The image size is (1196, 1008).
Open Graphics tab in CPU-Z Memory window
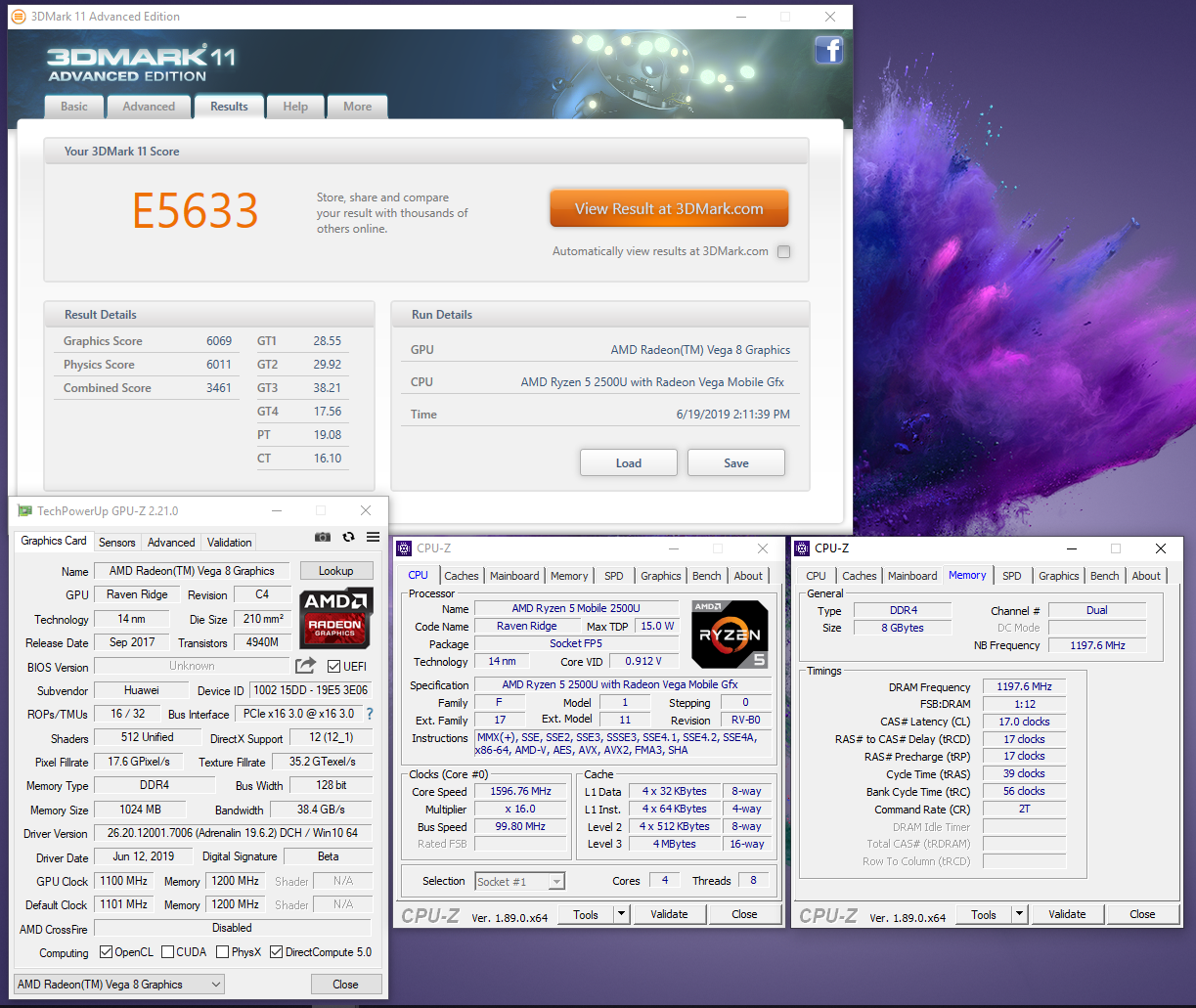pyautogui.click(x=1059, y=576)
